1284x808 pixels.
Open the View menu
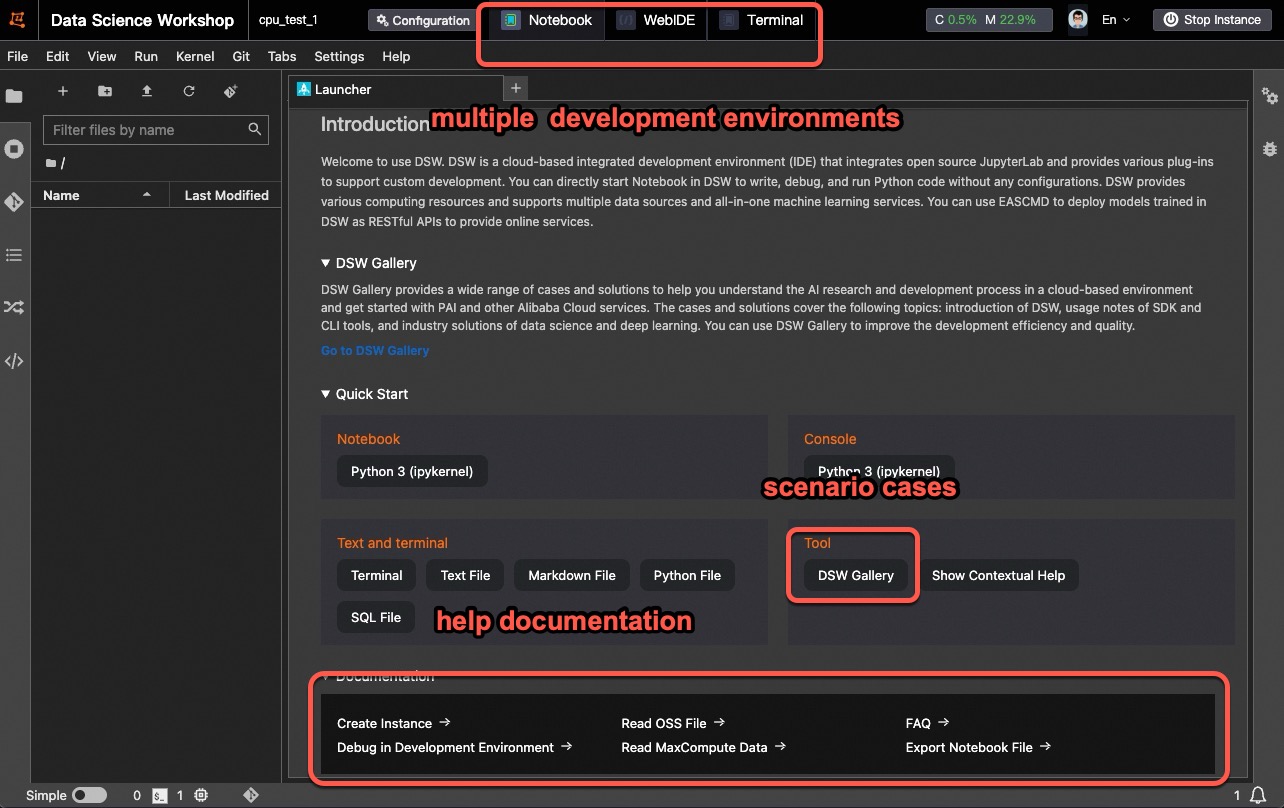click(102, 56)
